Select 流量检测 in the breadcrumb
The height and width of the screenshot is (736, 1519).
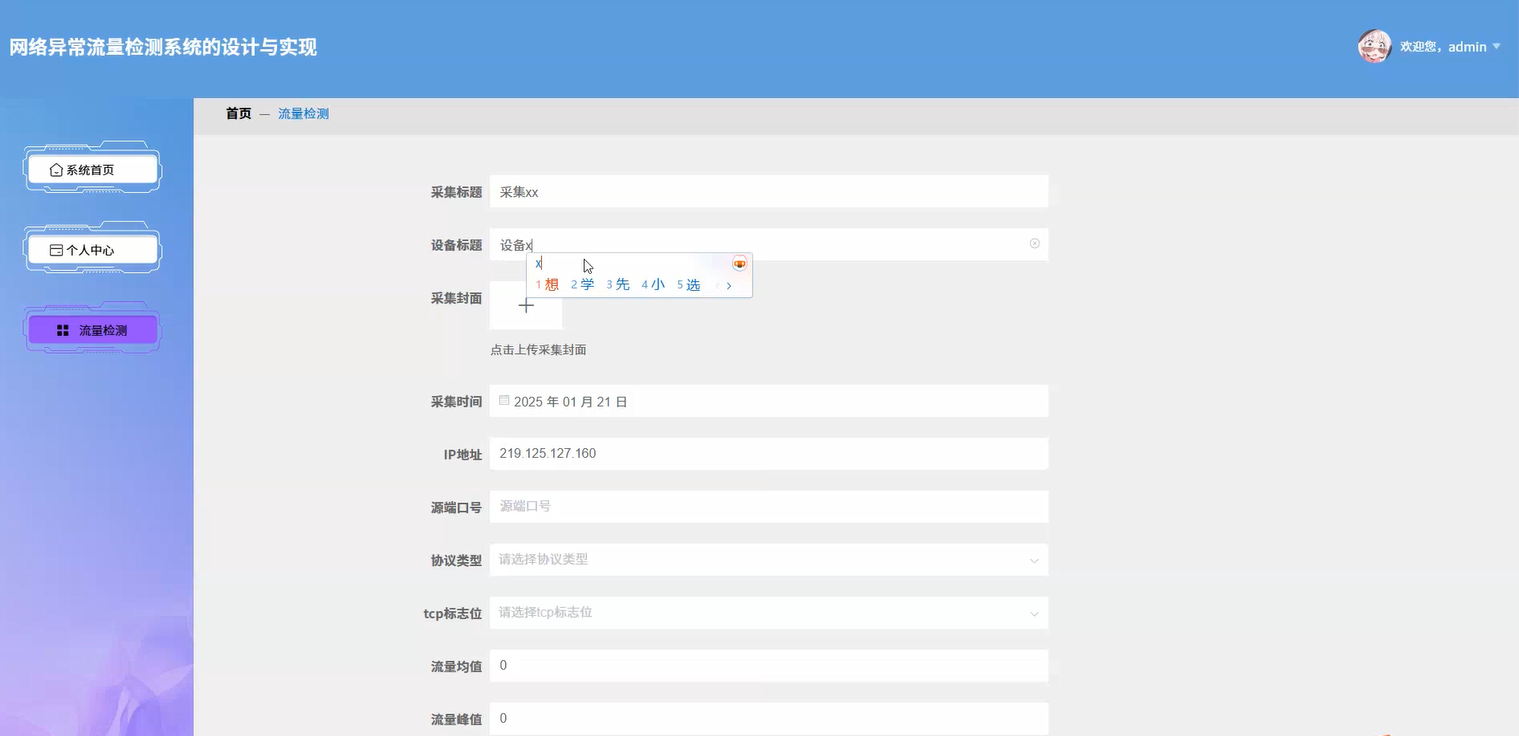pyautogui.click(x=304, y=113)
